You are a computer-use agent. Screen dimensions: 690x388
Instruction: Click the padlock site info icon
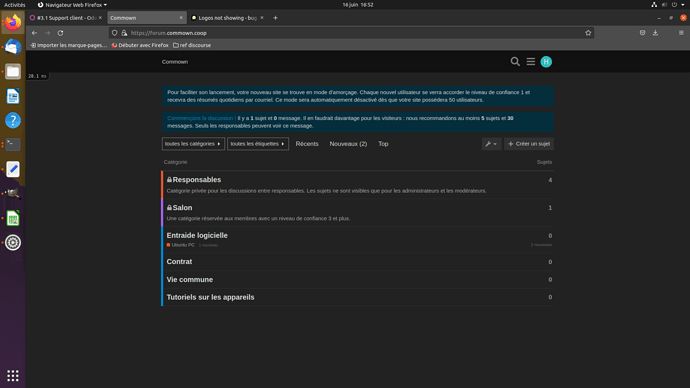click(124, 33)
